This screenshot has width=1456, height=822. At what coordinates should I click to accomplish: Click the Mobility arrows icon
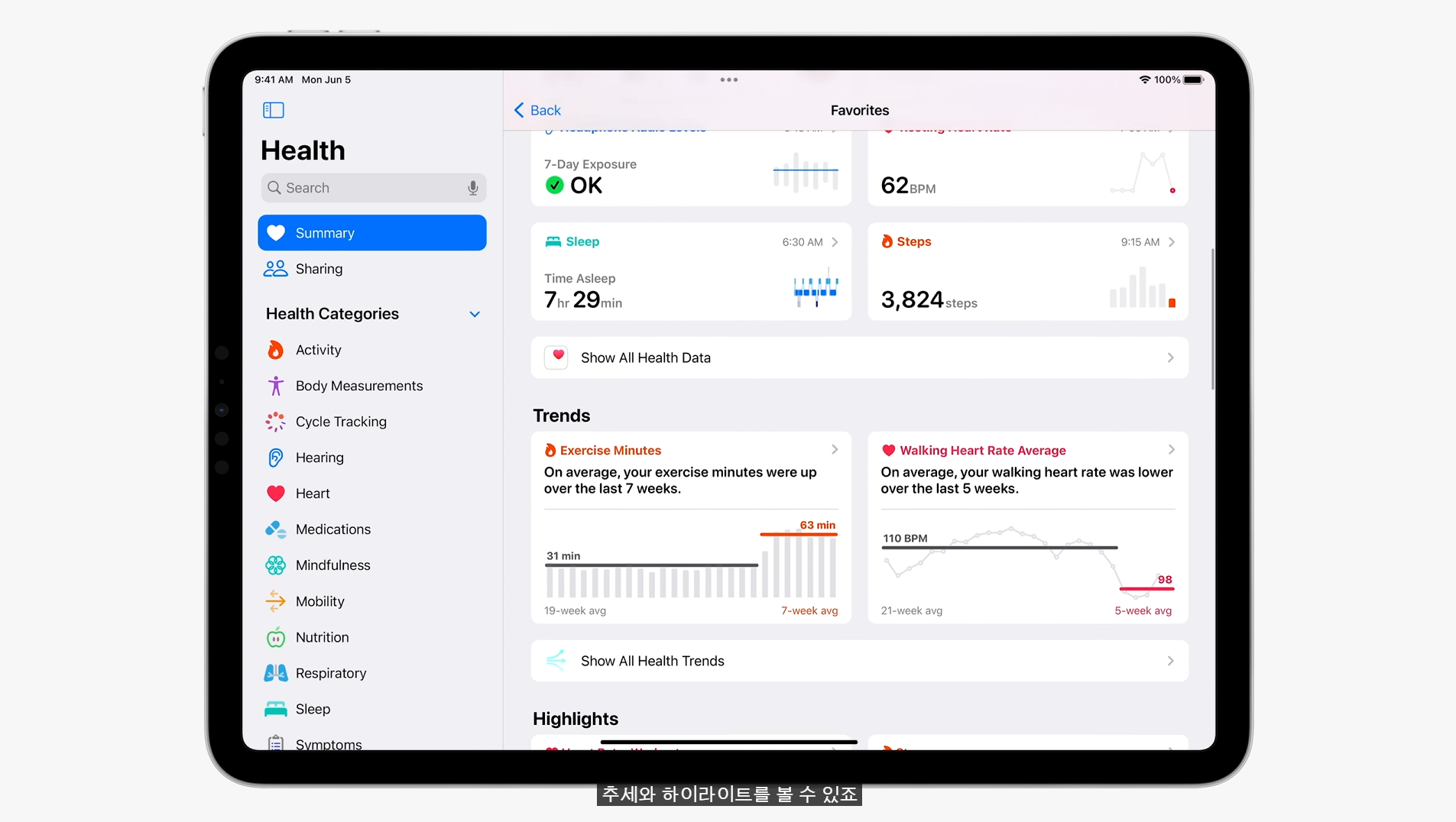coord(275,601)
